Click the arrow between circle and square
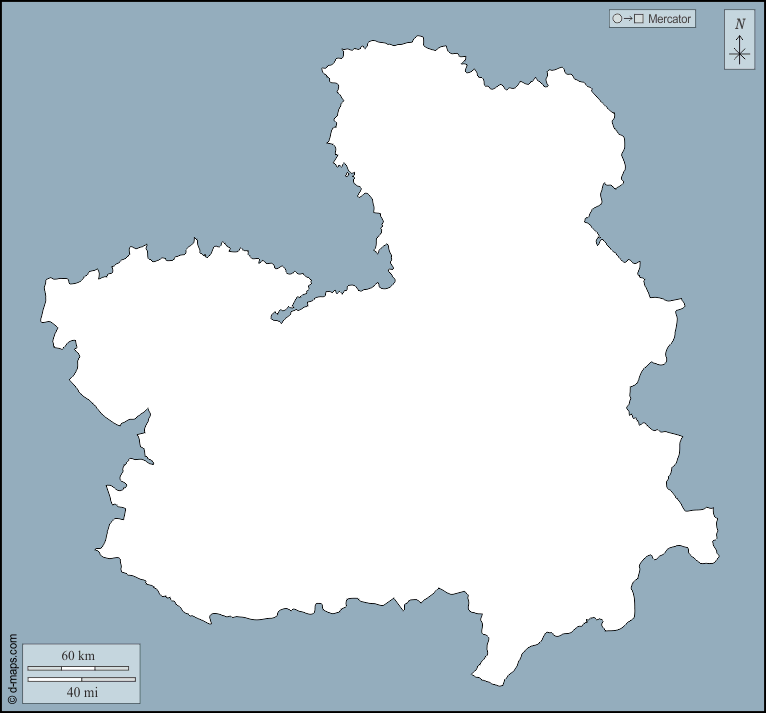 click(628, 19)
